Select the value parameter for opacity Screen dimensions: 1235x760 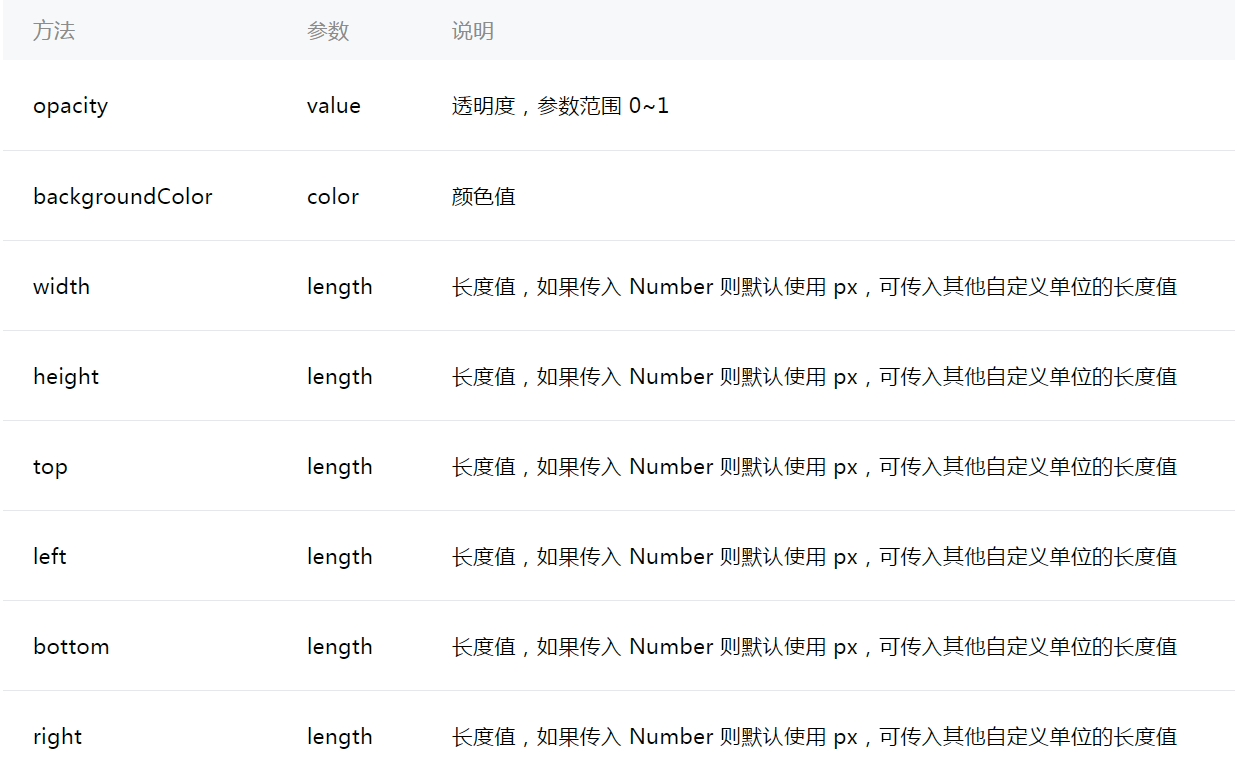pos(333,106)
